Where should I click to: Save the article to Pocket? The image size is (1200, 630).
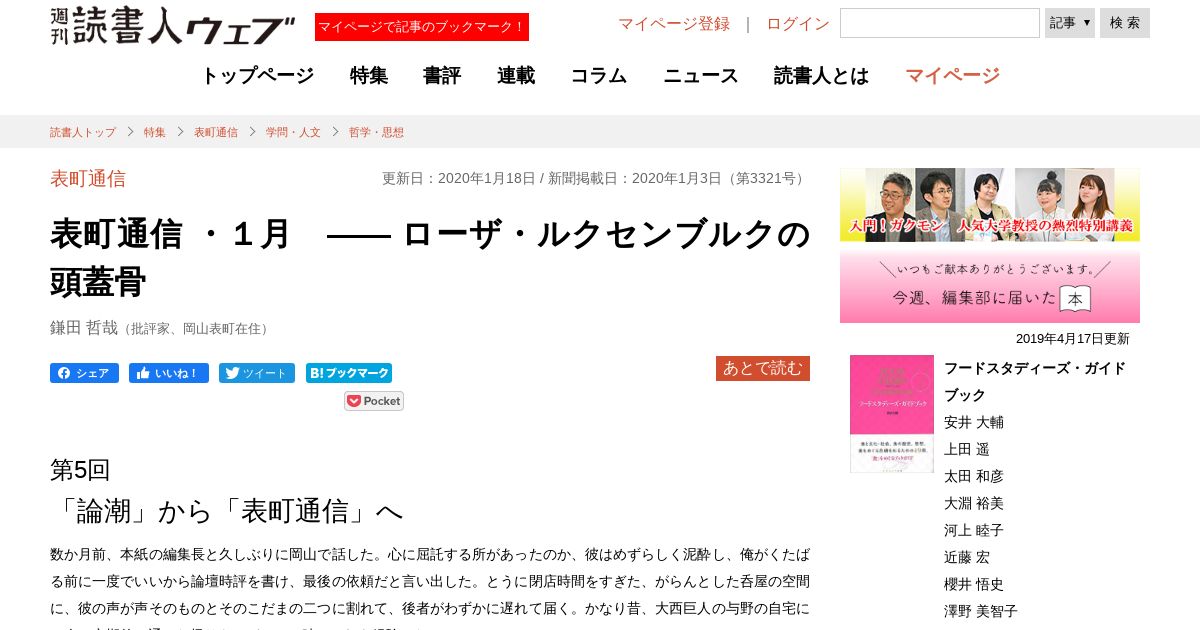(374, 401)
